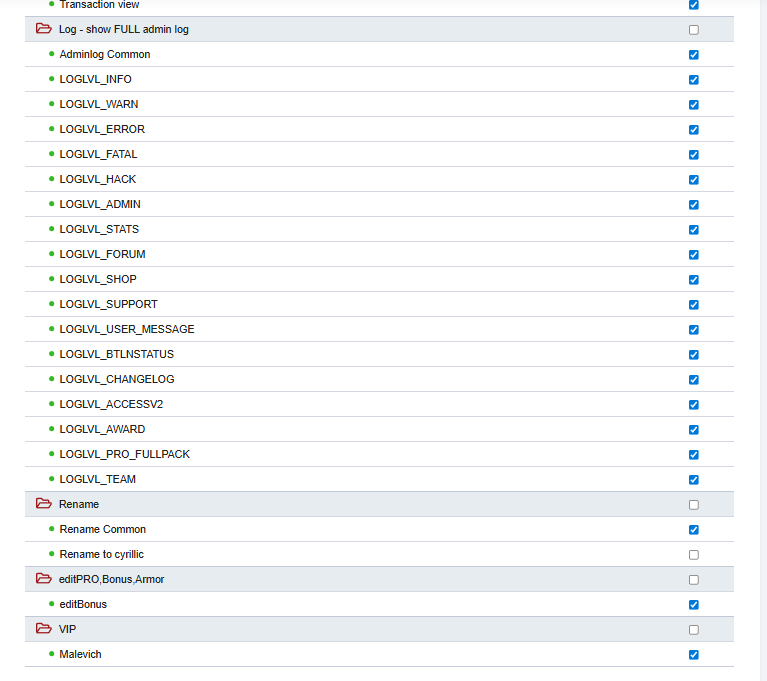Click the LOGLVL_CHANGELOG label

click(x=117, y=379)
